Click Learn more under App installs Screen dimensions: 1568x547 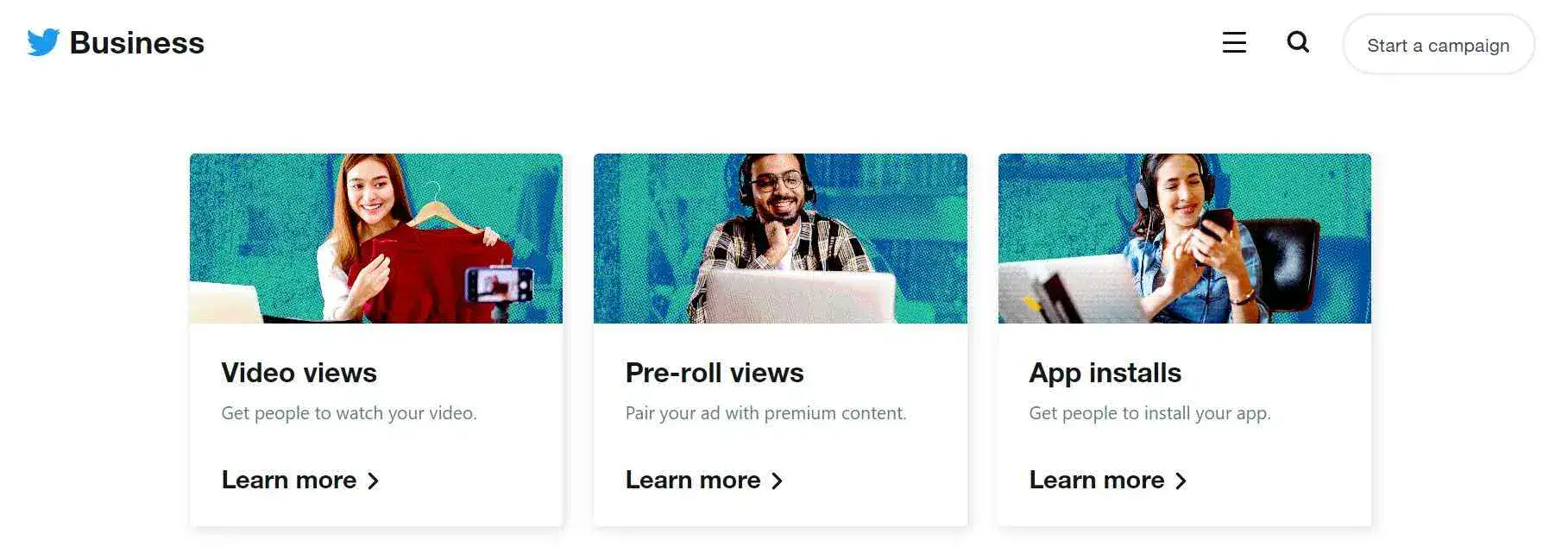pos(1097,480)
